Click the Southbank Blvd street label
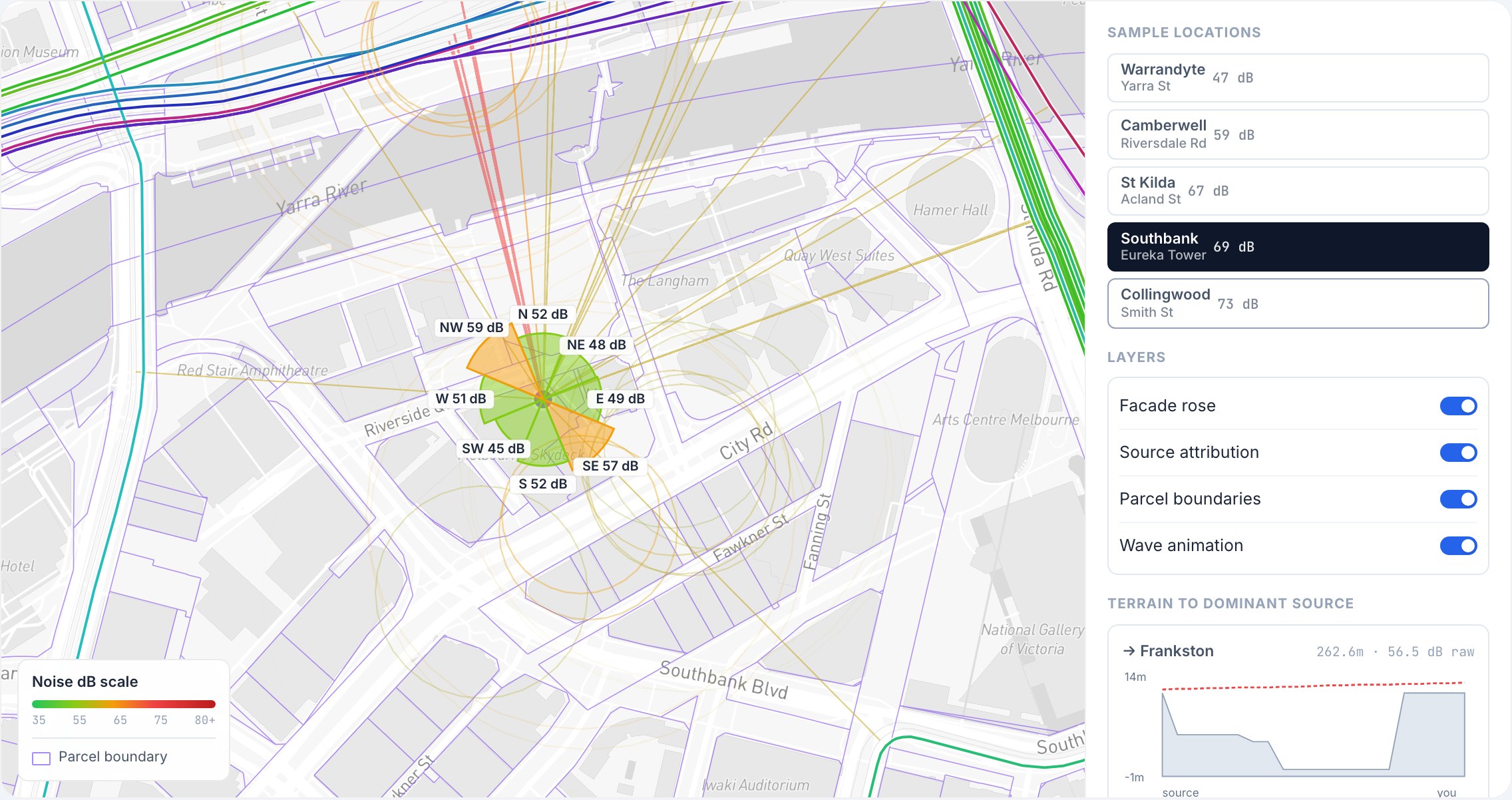 (x=724, y=680)
